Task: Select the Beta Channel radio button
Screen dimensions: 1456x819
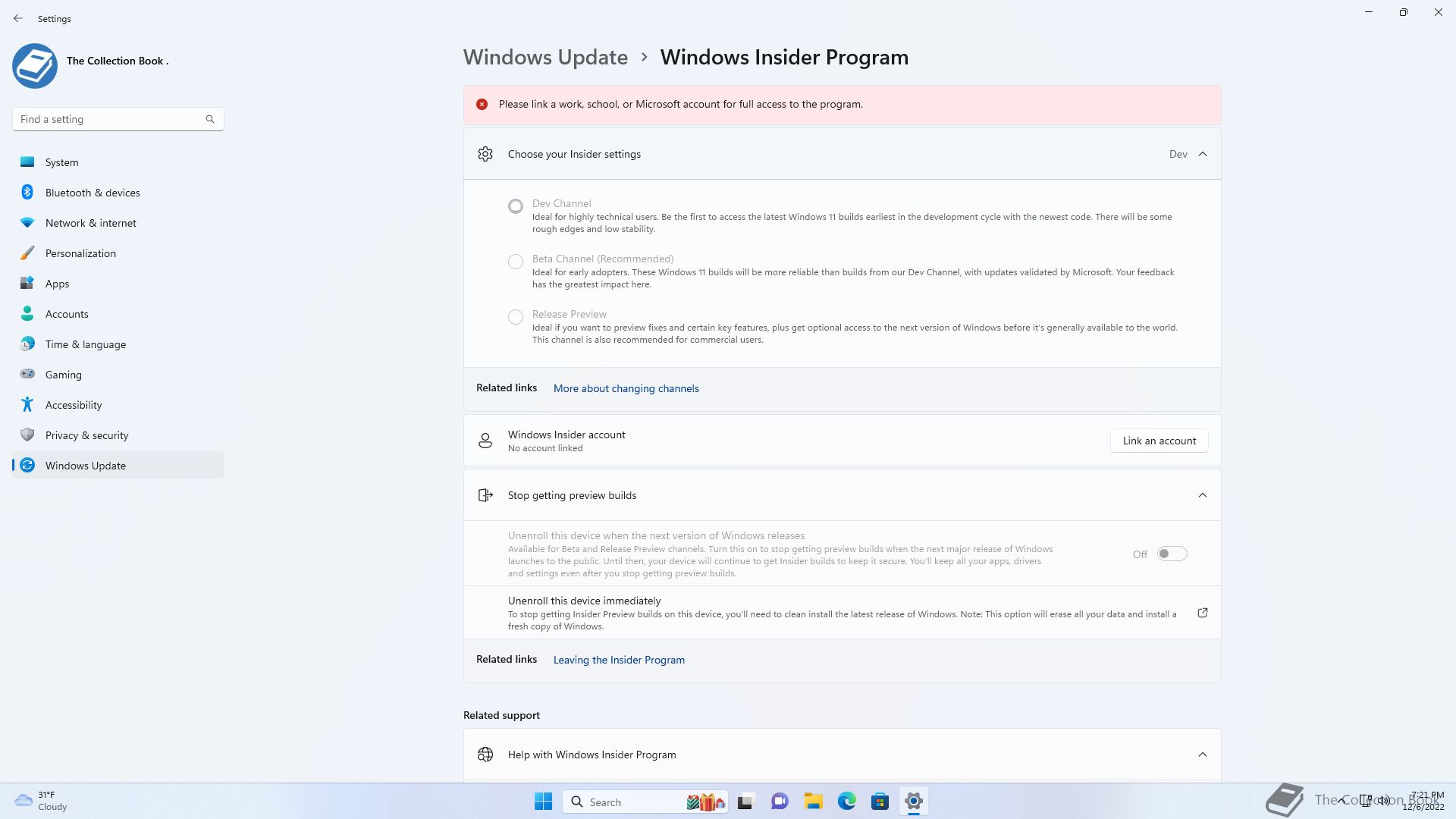Action: point(516,261)
